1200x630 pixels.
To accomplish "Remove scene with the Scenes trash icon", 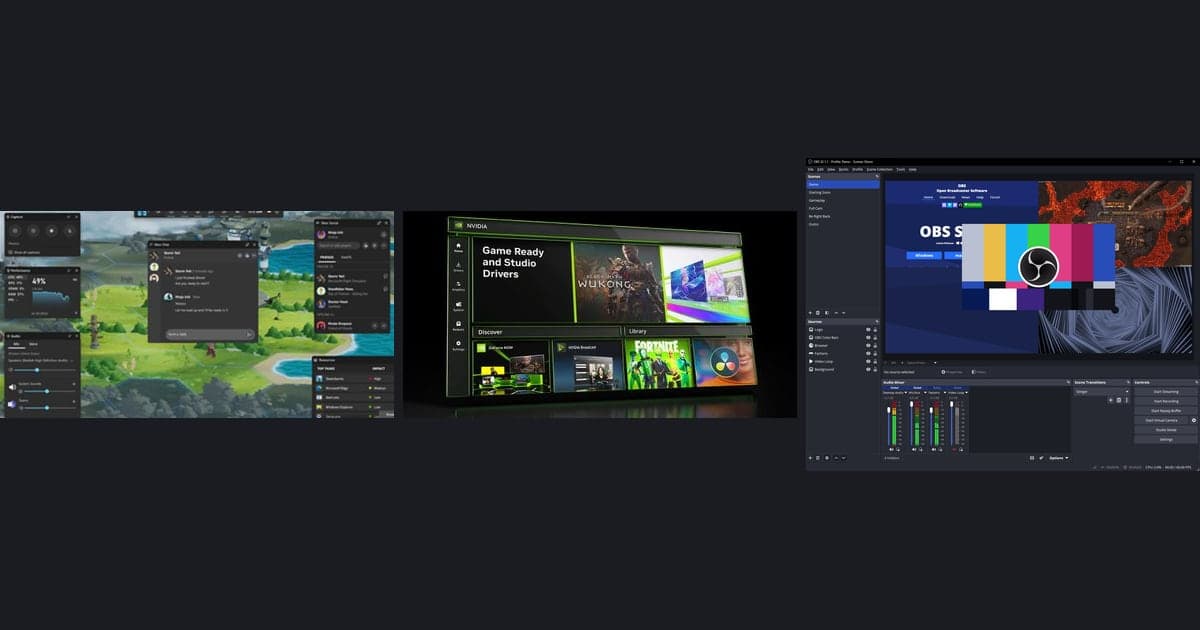I will (818, 313).
